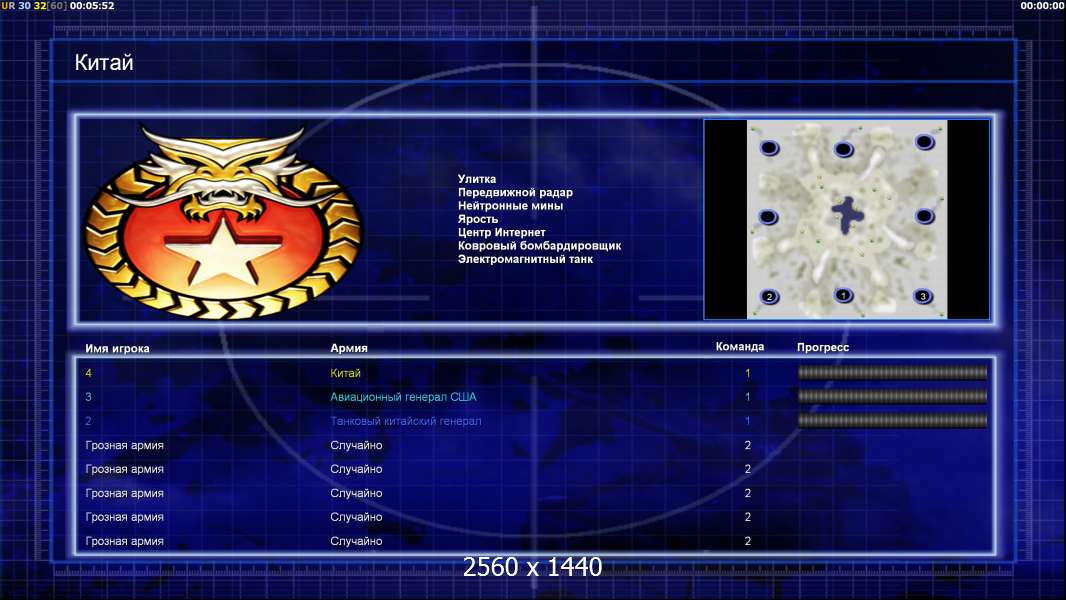Click the 2560 x 1440 resolution label

tap(532, 567)
